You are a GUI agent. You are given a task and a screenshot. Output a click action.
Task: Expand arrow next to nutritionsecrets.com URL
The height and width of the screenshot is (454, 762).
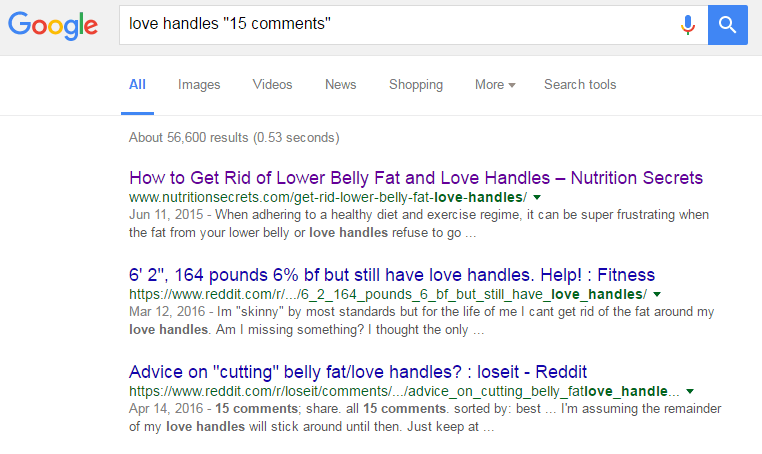coord(537,197)
